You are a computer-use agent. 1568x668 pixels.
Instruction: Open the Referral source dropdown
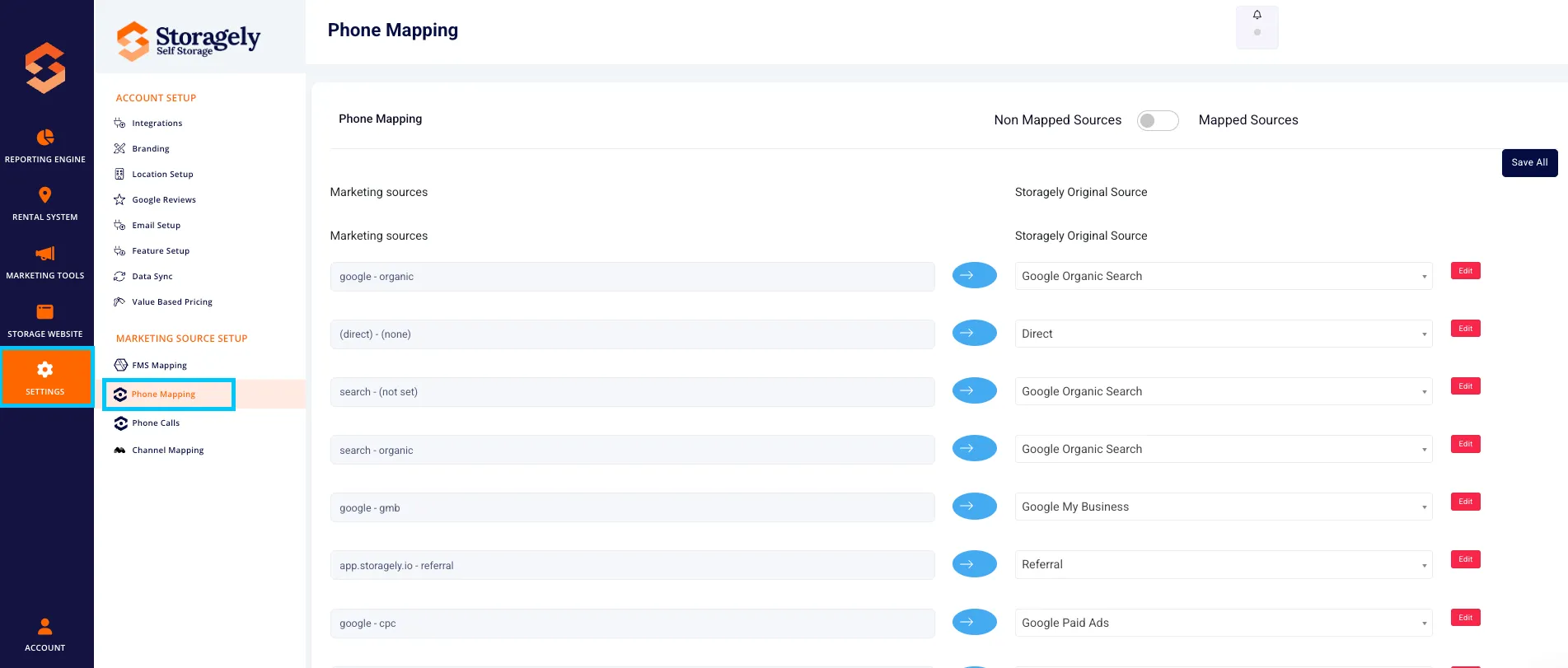pos(1224,564)
